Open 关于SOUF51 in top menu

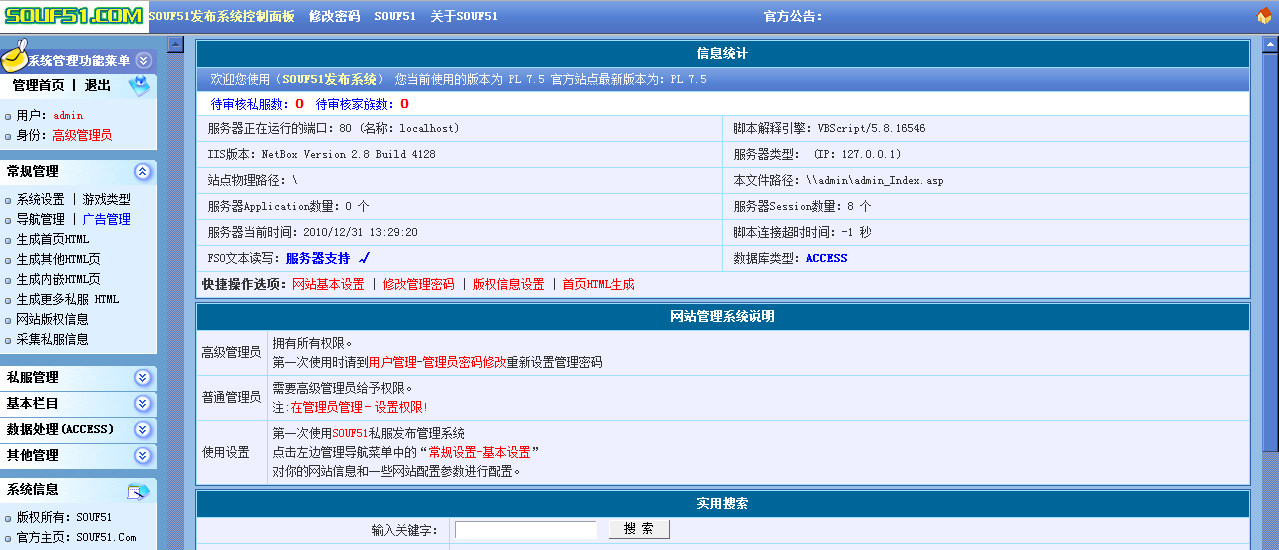tap(463, 16)
